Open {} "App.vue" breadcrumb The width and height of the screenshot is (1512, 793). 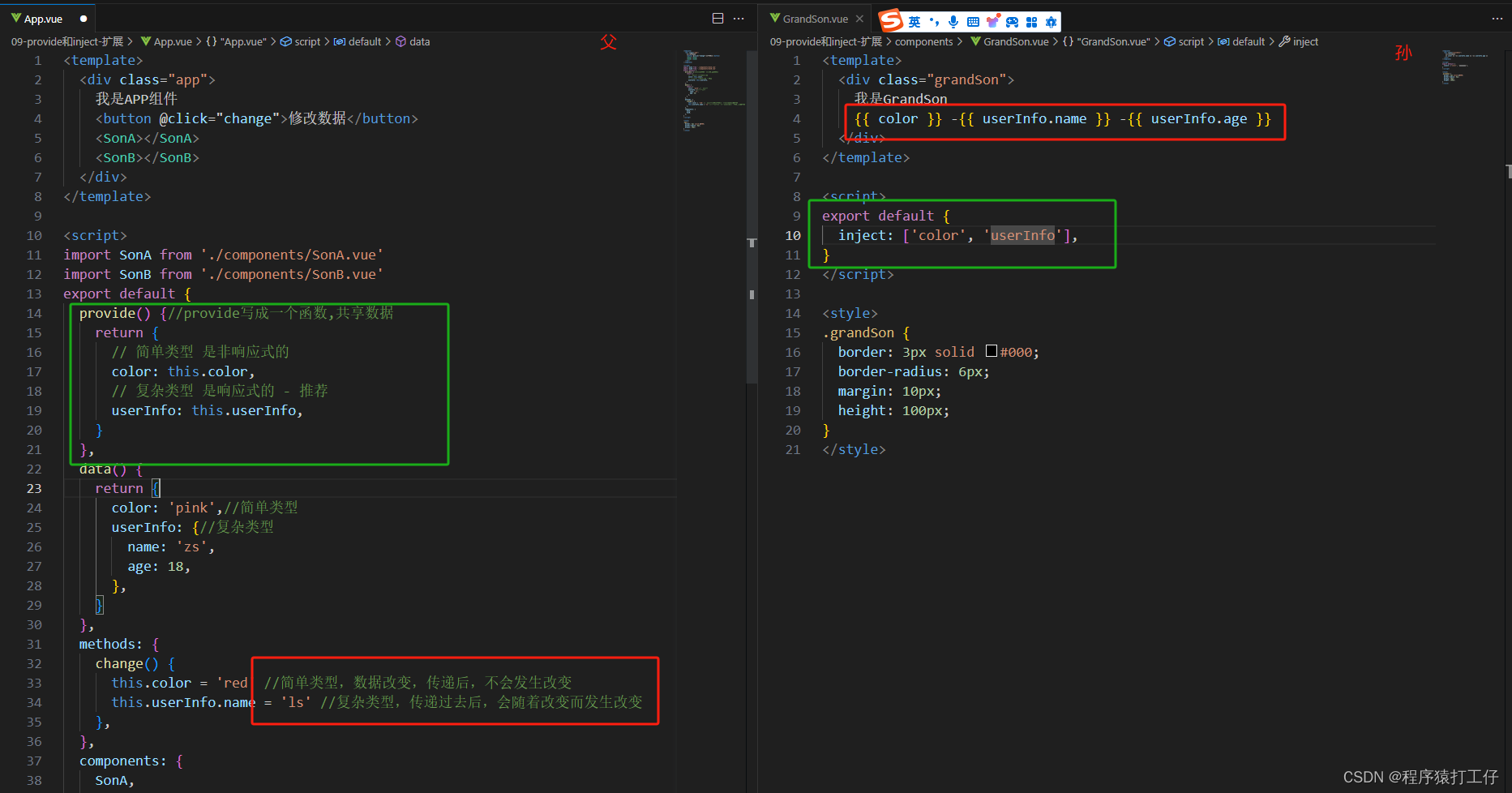[x=236, y=41]
